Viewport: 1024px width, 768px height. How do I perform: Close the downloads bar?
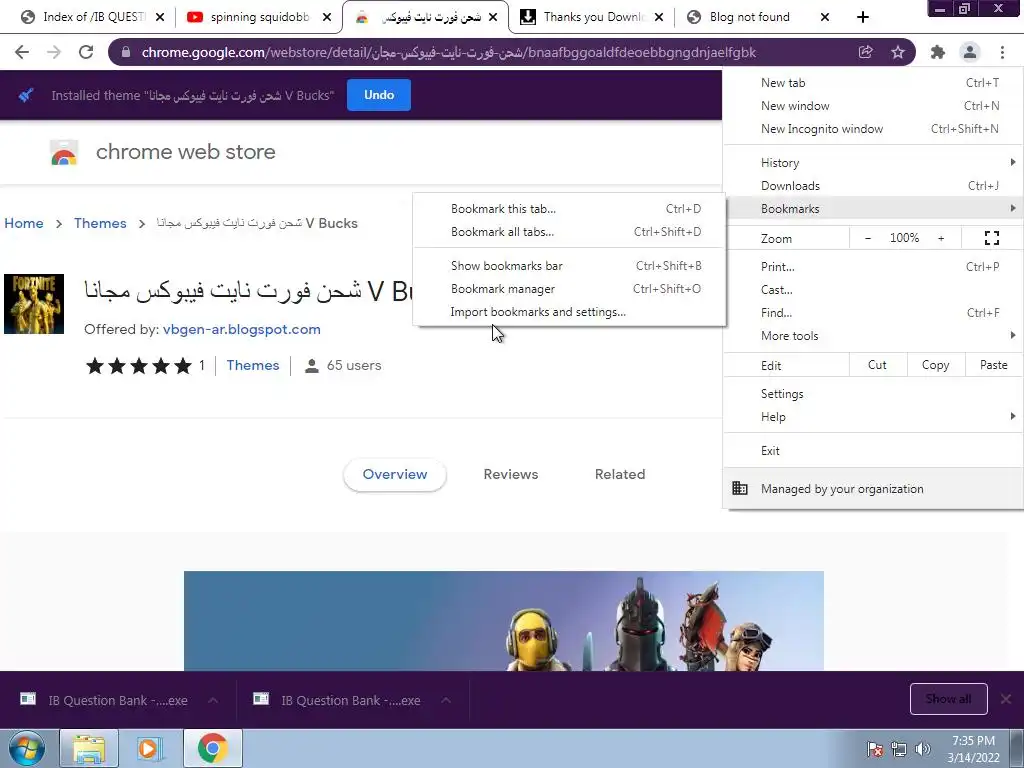click(x=1006, y=699)
